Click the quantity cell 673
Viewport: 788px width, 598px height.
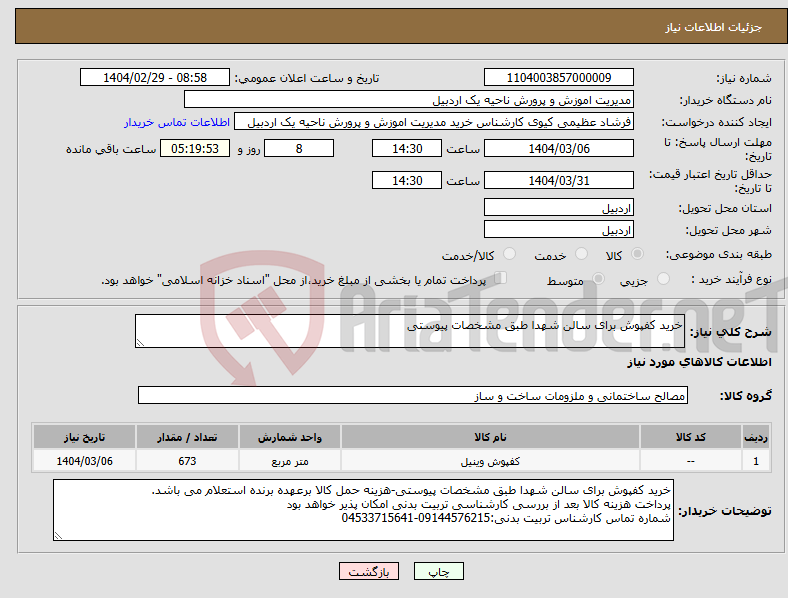(187, 460)
